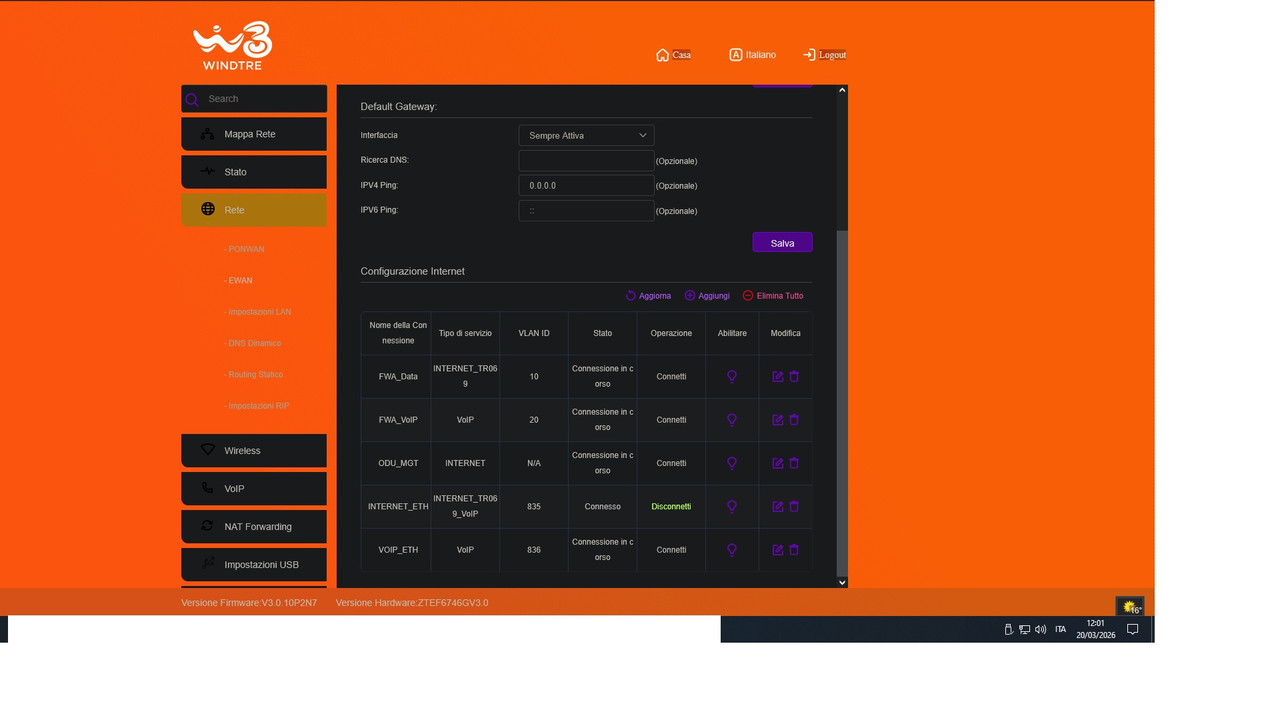The height and width of the screenshot is (720, 1280).
Task: Open Impostazioni LAN submenu
Action: 258,312
